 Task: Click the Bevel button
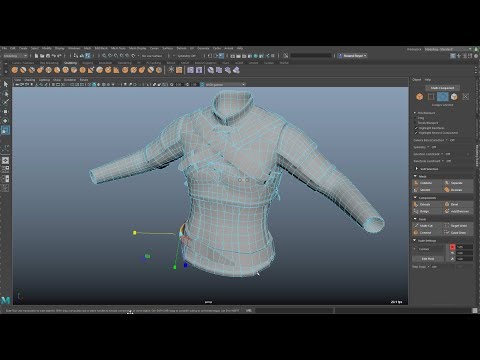pyautogui.click(x=458, y=204)
